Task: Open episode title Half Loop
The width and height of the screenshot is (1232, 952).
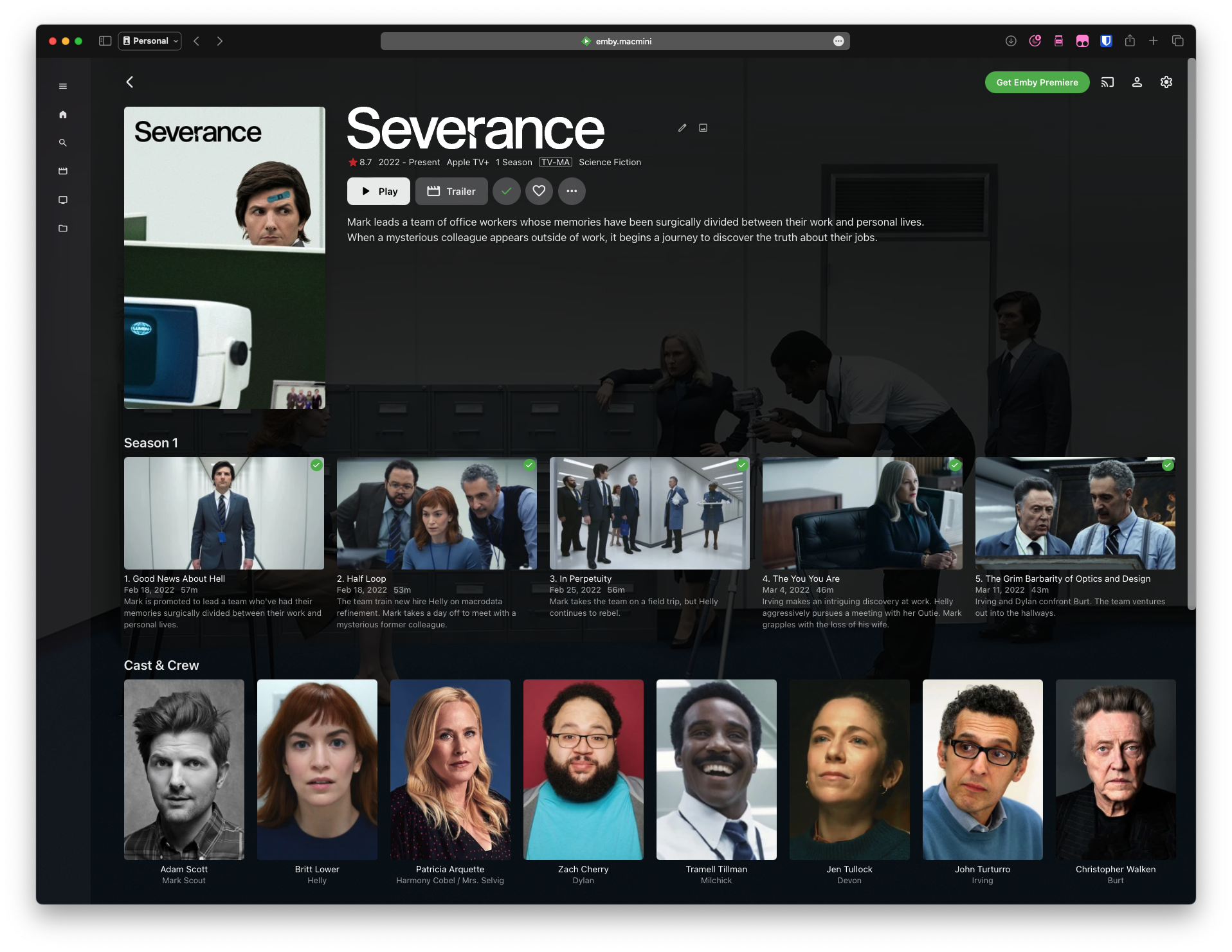Action: pyautogui.click(x=361, y=579)
